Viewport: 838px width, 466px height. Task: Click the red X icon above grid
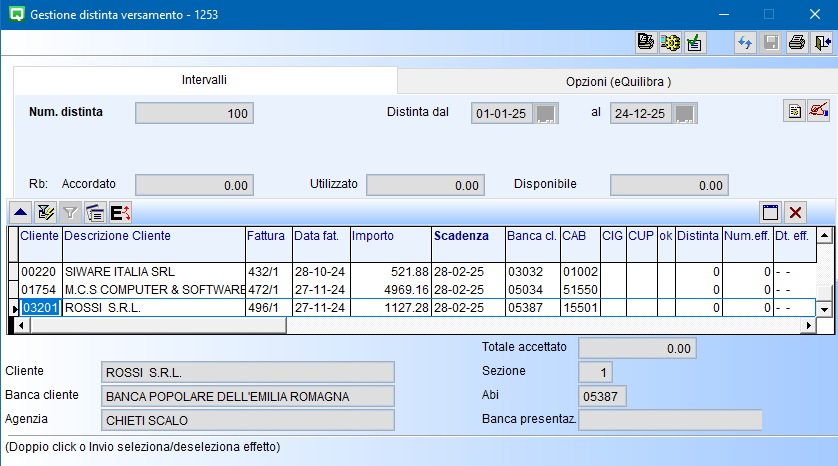click(796, 212)
